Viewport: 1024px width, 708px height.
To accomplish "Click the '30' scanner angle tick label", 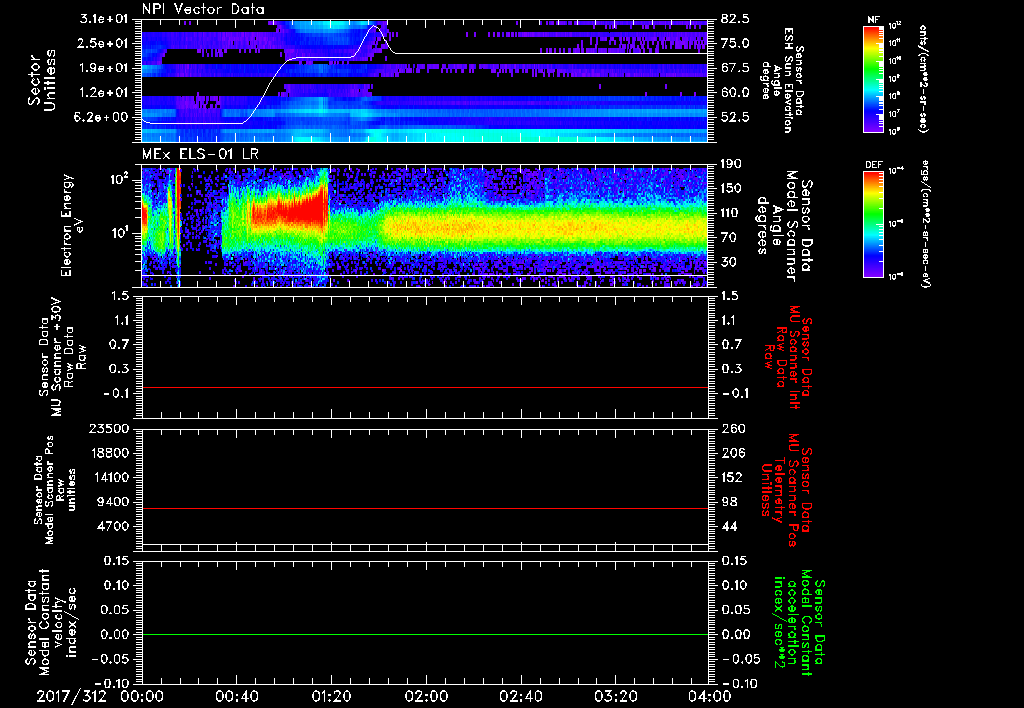I will (729, 263).
